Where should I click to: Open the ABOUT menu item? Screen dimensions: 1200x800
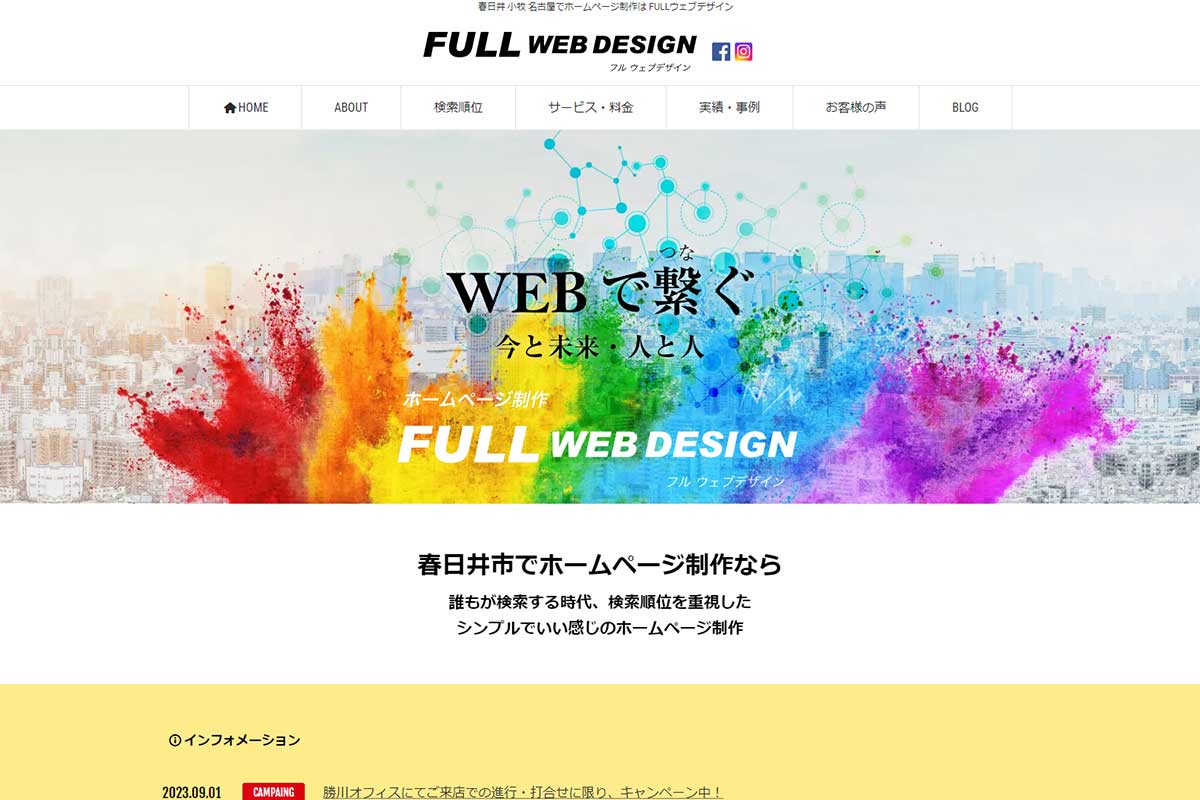click(351, 108)
